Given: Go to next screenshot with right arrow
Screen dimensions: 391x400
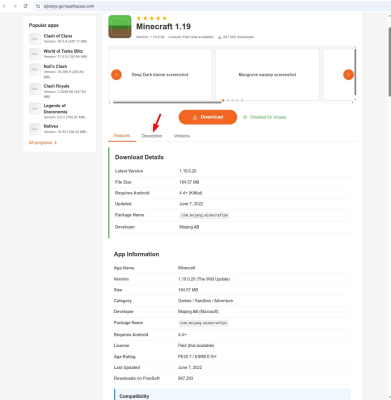Looking at the screenshot, I should 348,75.
